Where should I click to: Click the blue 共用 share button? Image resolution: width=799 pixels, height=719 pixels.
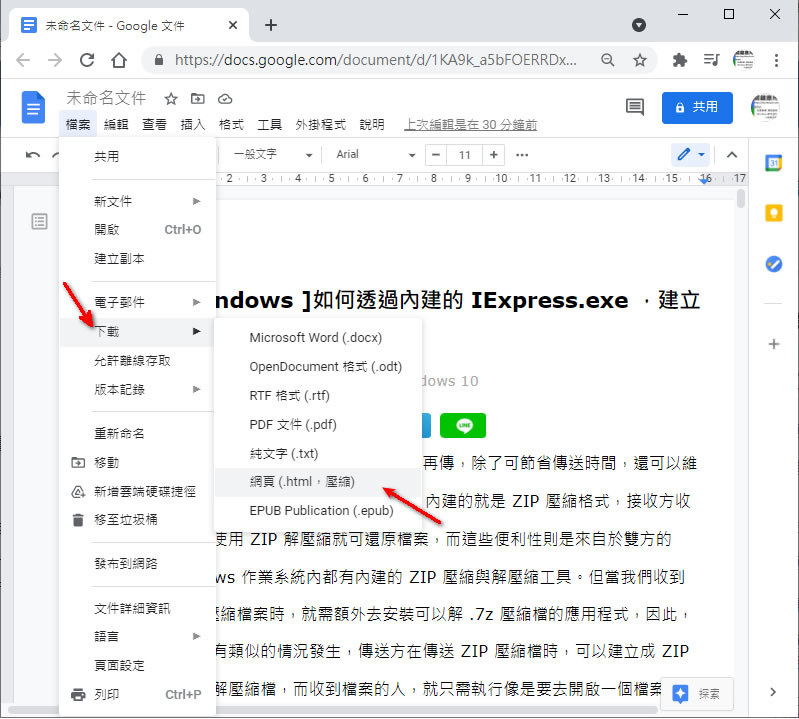click(x=696, y=107)
